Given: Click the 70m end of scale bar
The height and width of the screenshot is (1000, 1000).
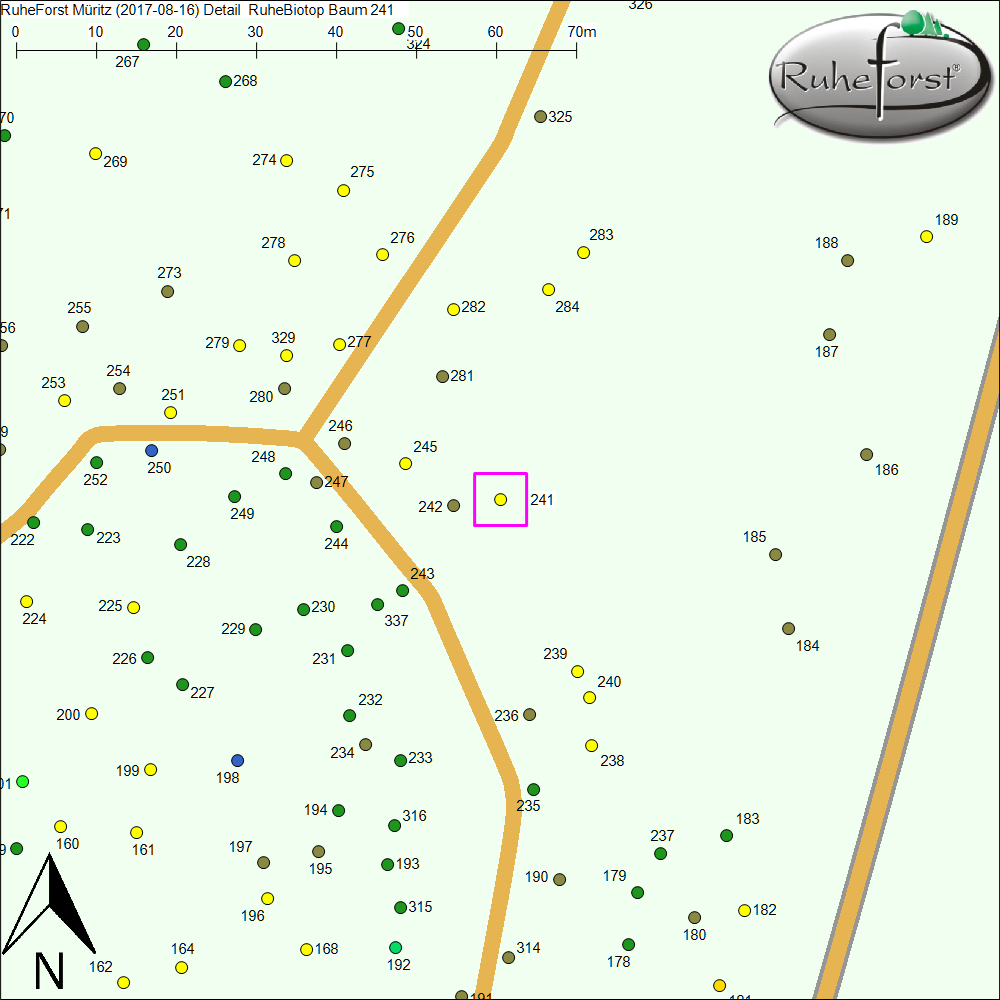Looking at the screenshot, I should point(576,46).
